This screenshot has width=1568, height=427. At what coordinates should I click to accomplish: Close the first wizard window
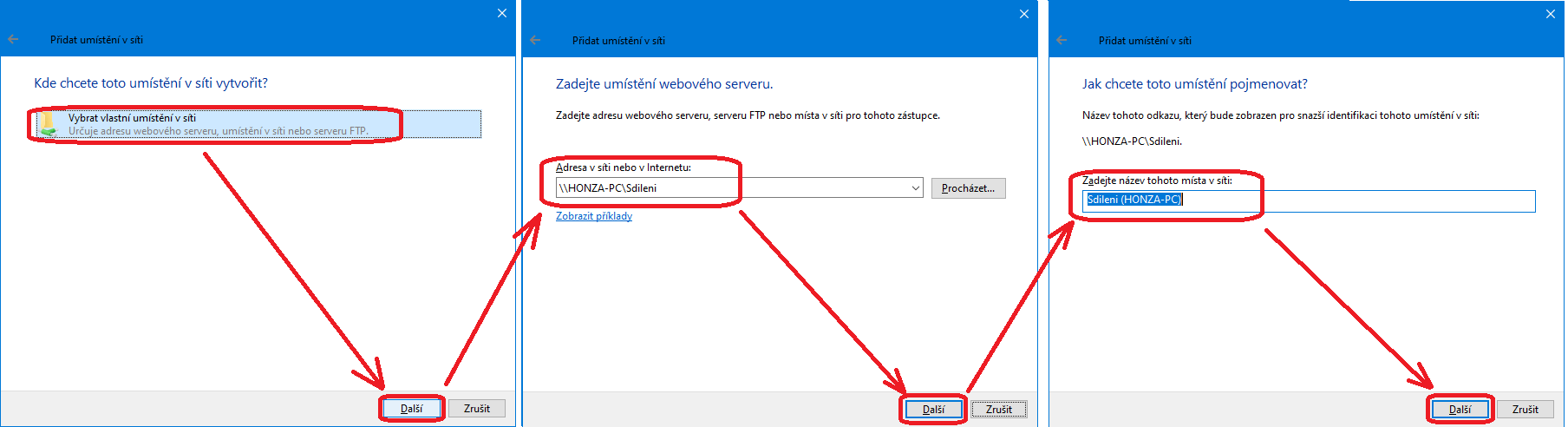point(502,13)
